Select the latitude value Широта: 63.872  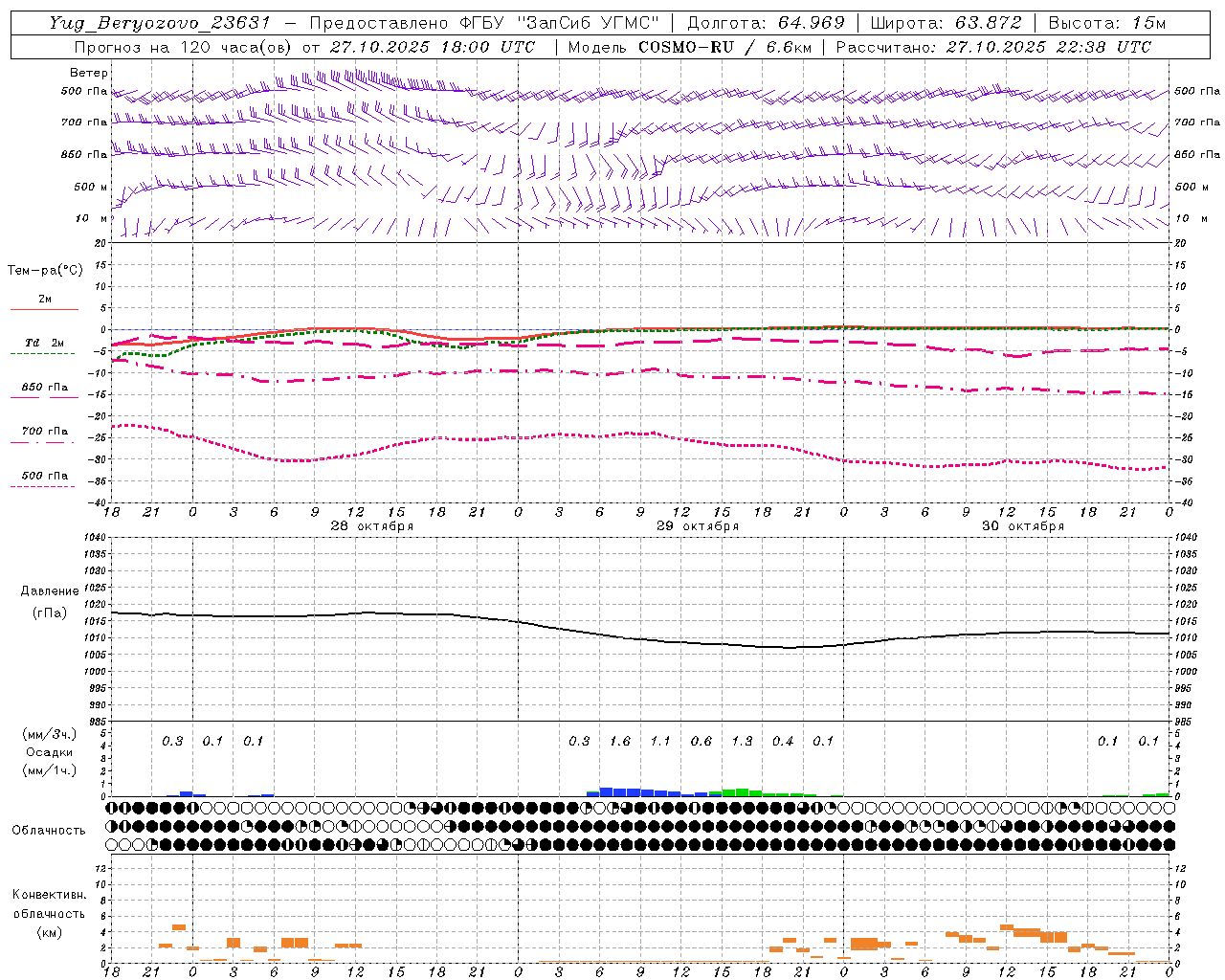pyautogui.click(x=947, y=23)
